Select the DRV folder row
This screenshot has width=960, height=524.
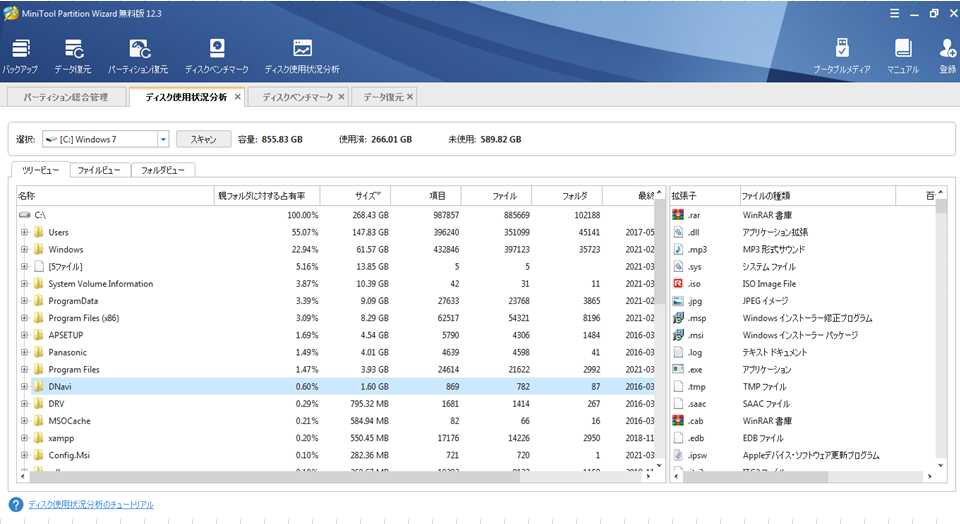coord(336,403)
